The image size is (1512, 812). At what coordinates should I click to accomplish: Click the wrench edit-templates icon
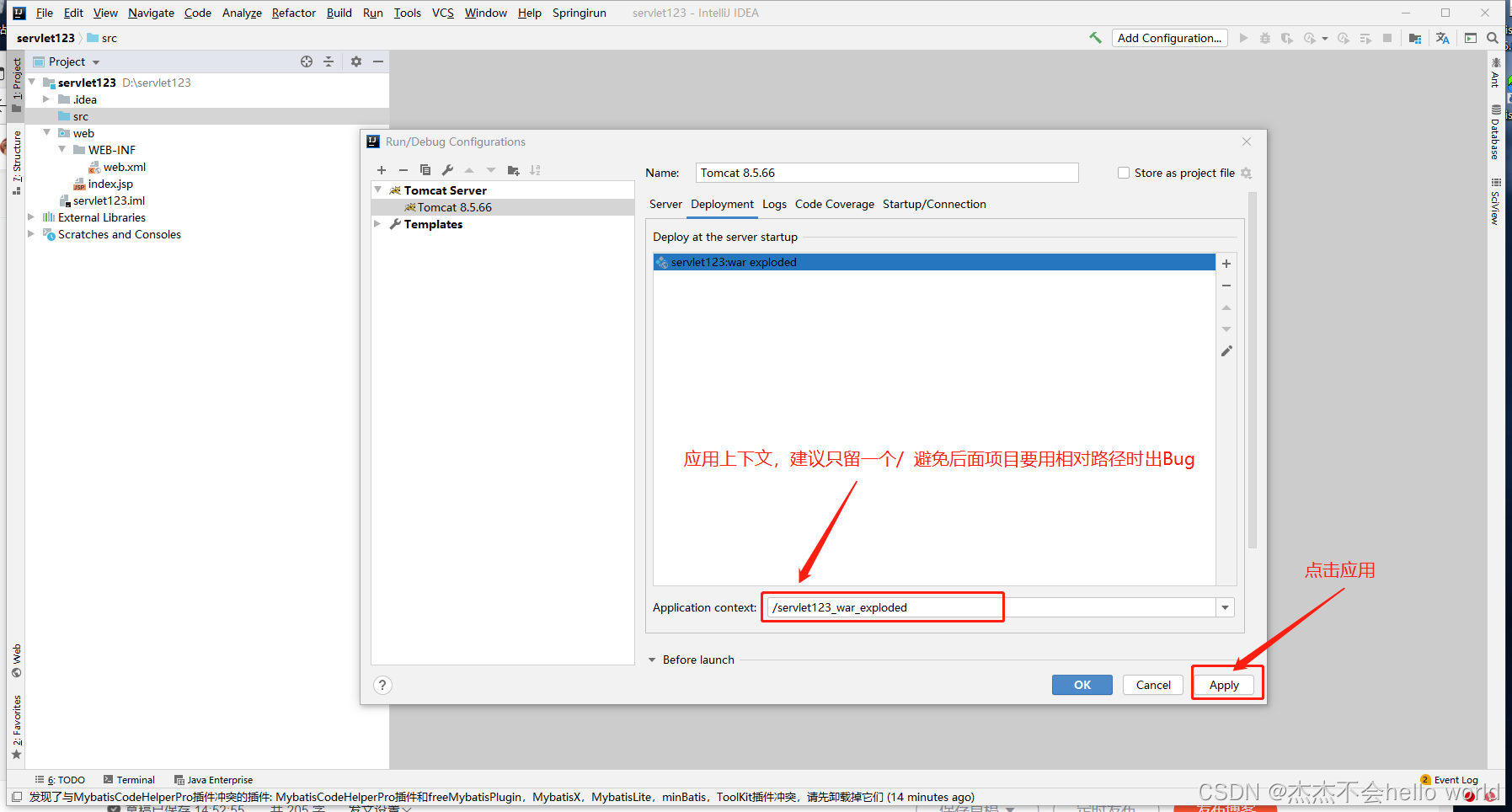tap(447, 170)
